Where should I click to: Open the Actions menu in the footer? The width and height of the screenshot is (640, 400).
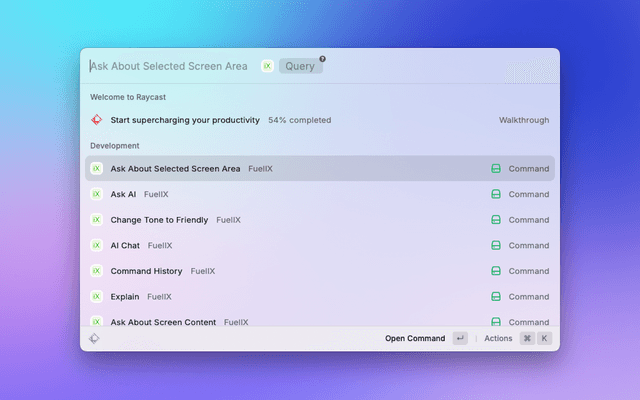[498, 339]
